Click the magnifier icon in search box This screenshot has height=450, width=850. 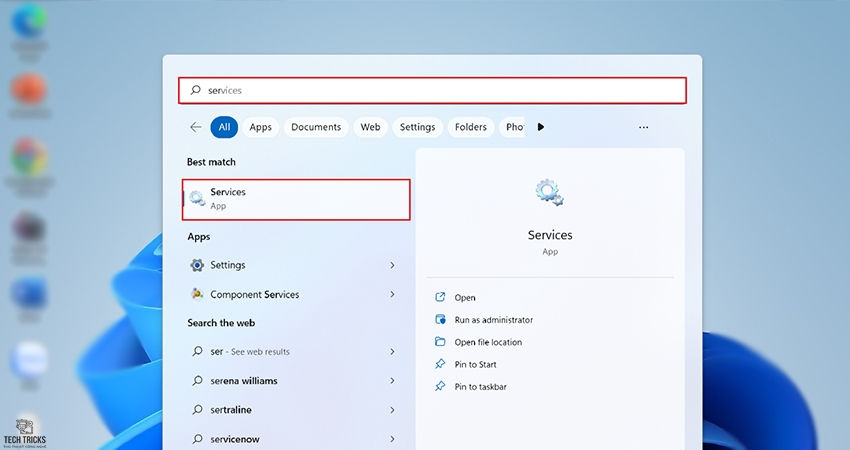pyautogui.click(x=195, y=90)
